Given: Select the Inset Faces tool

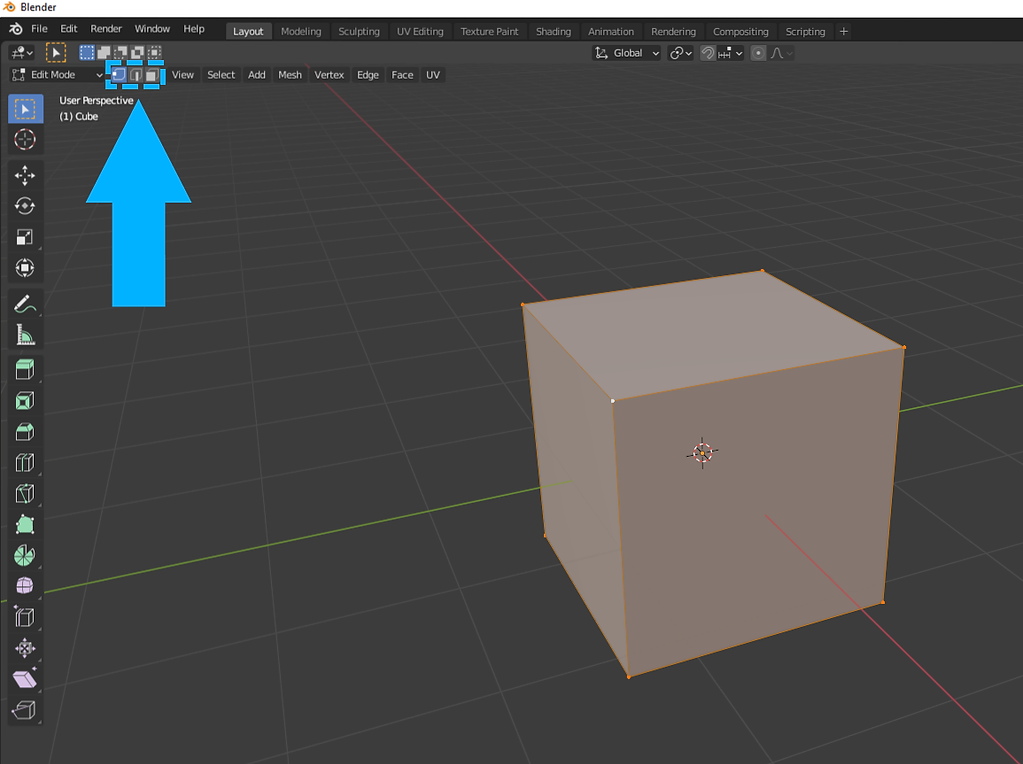Looking at the screenshot, I should [25, 401].
